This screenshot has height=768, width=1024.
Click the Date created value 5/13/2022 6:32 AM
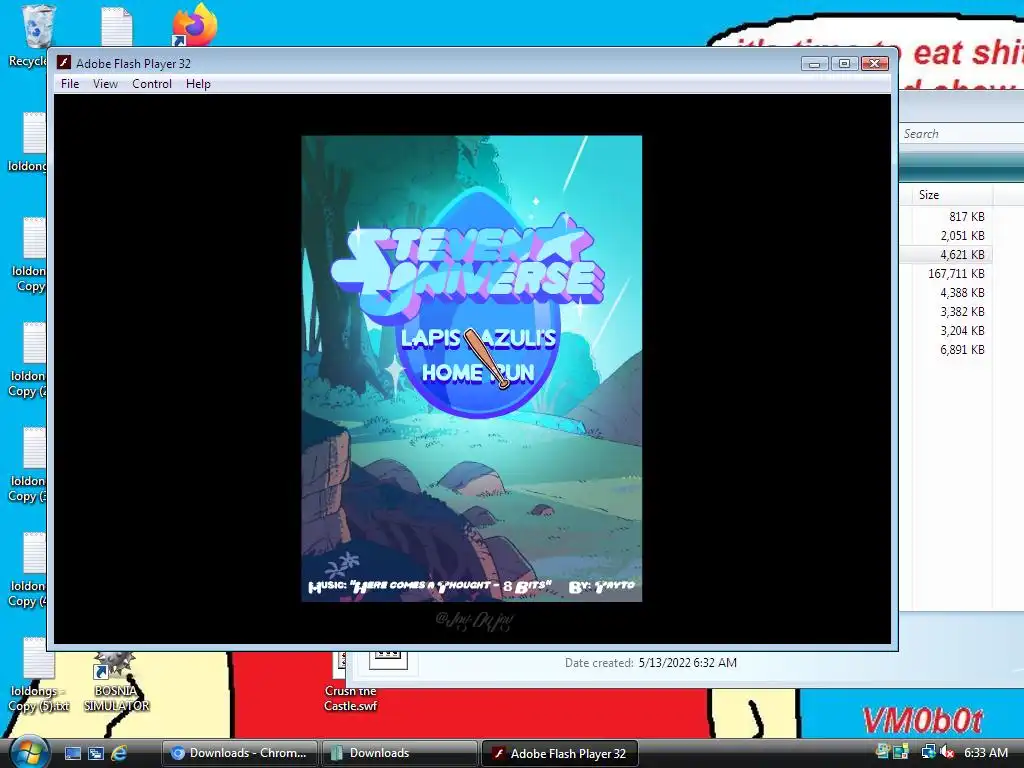tap(688, 662)
